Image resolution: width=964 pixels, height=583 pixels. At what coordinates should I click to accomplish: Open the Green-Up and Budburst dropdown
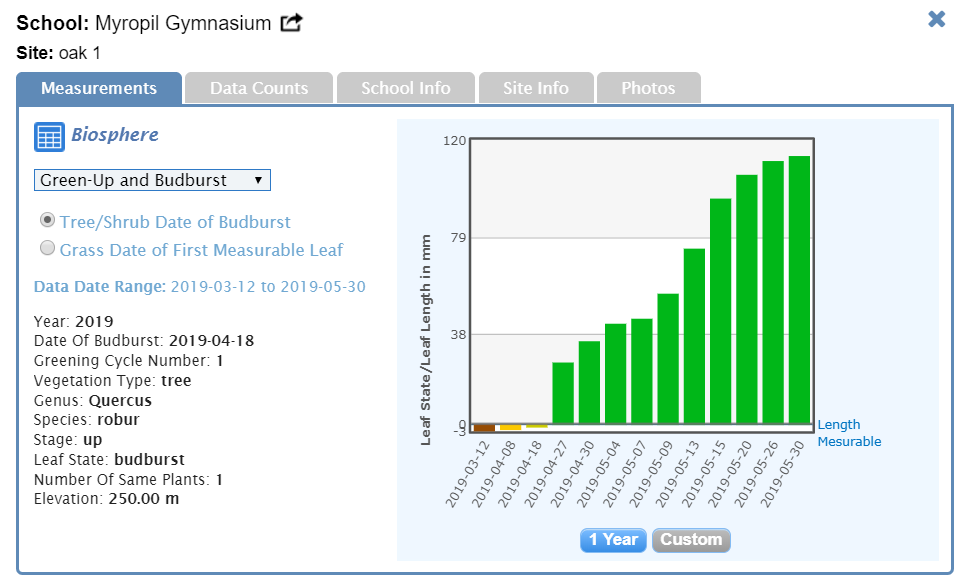coord(152,180)
